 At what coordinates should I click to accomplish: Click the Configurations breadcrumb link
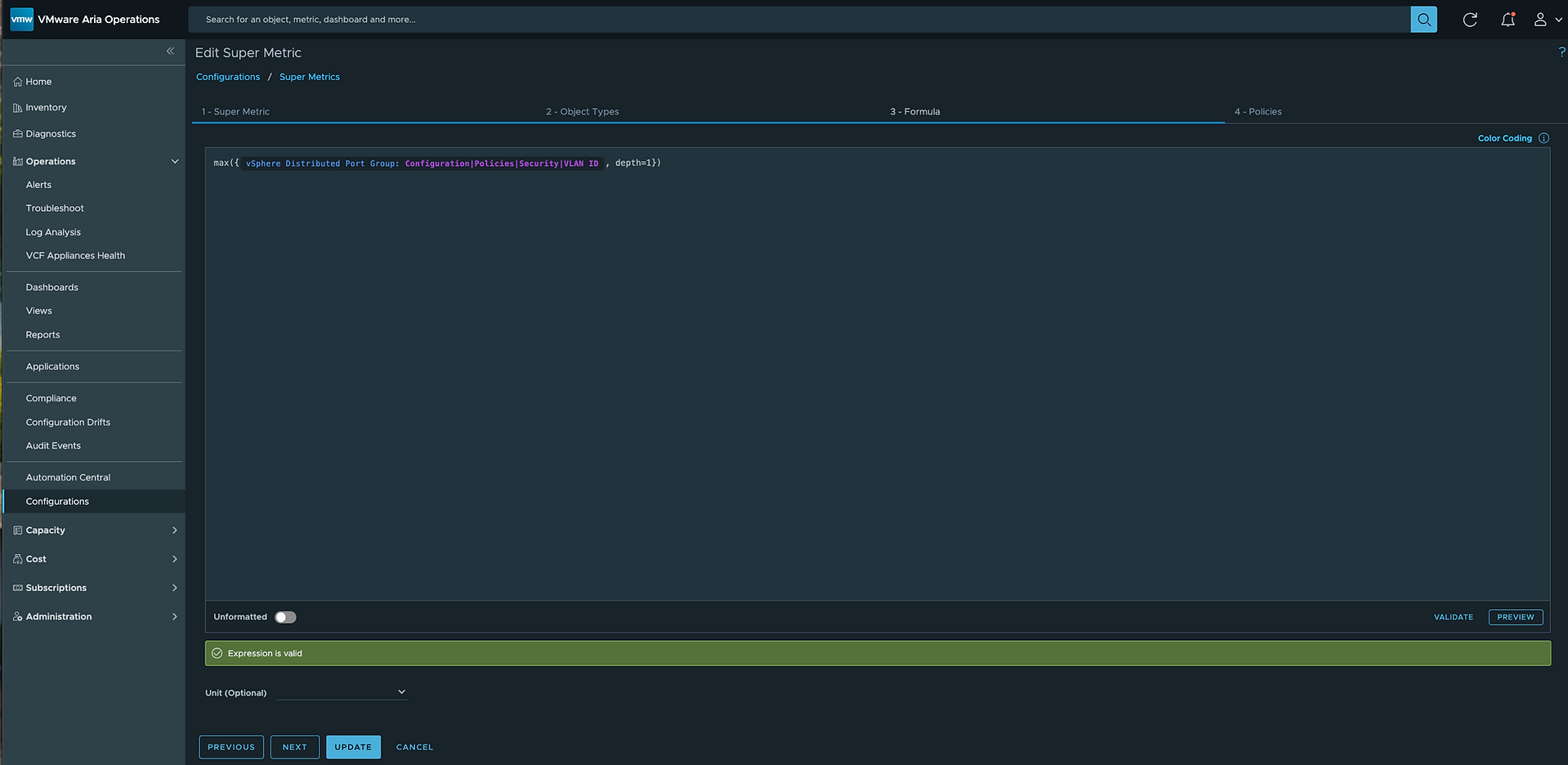[x=228, y=77]
